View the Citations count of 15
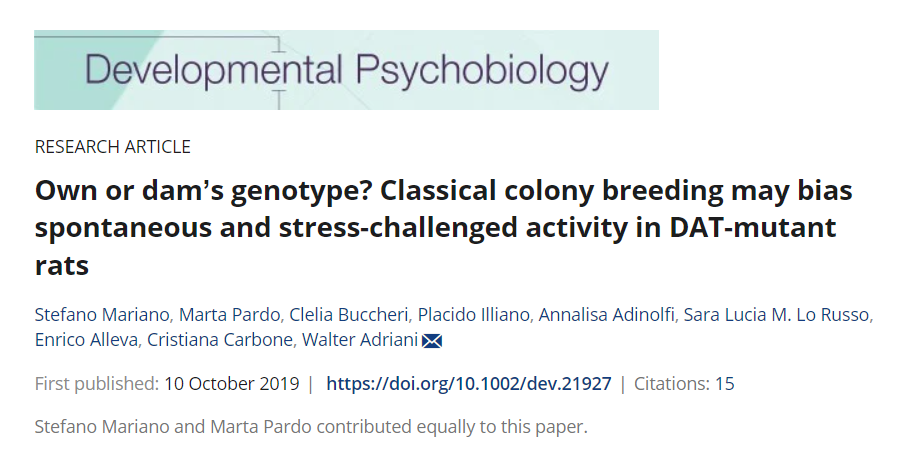 click(684, 384)
